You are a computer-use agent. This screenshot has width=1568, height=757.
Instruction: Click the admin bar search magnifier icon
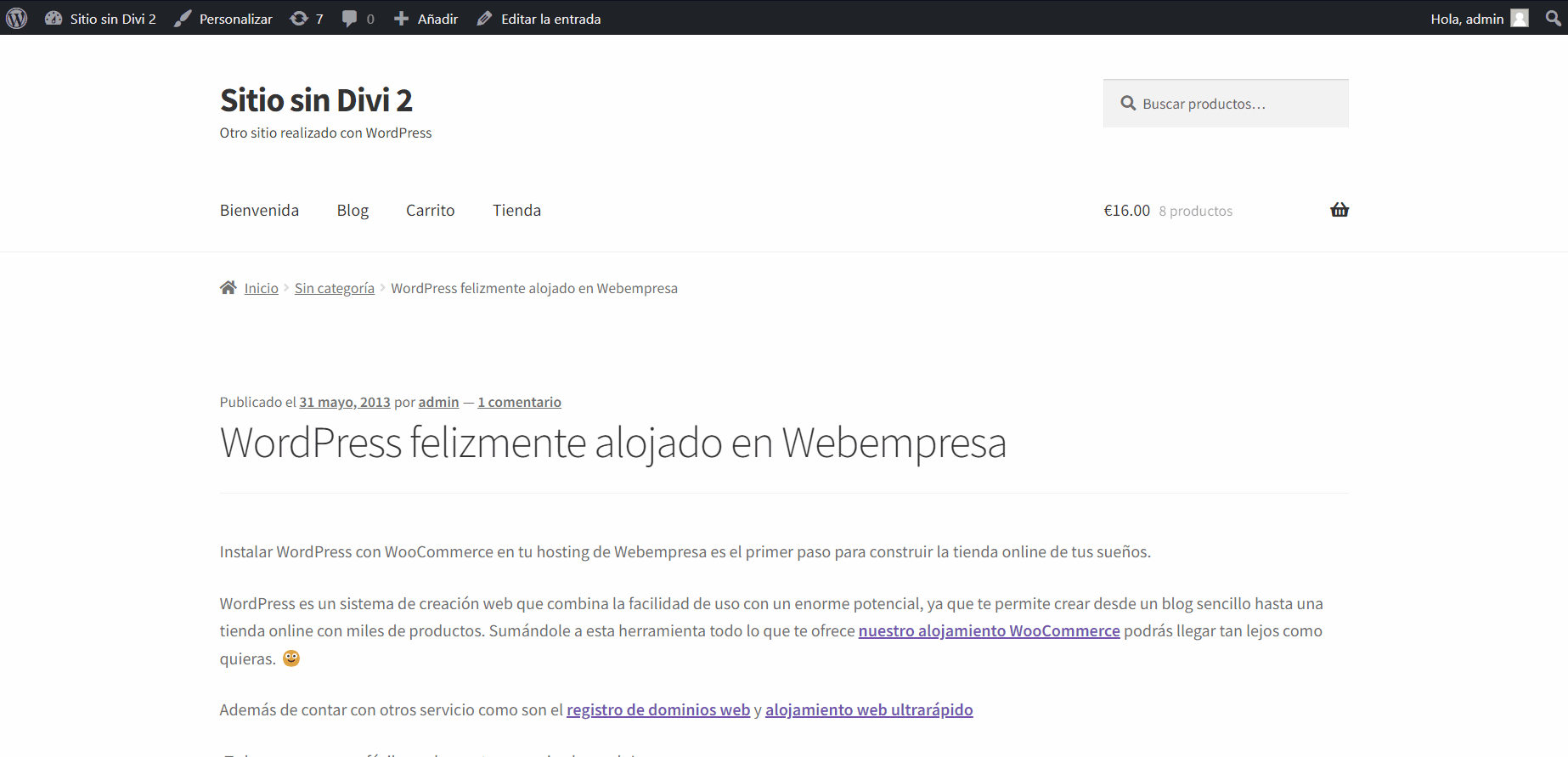pyautogui.click(x=1553, y=18)
